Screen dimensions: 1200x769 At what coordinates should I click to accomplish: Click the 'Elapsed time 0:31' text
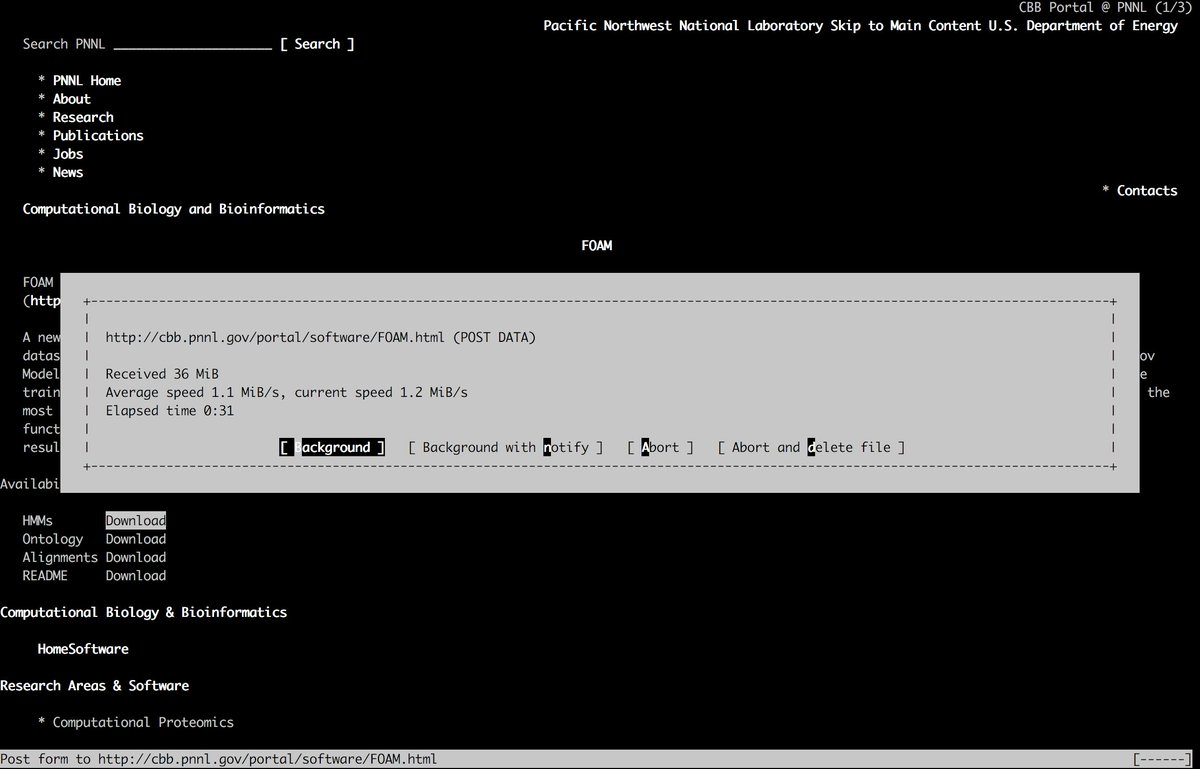pos(170,410)
